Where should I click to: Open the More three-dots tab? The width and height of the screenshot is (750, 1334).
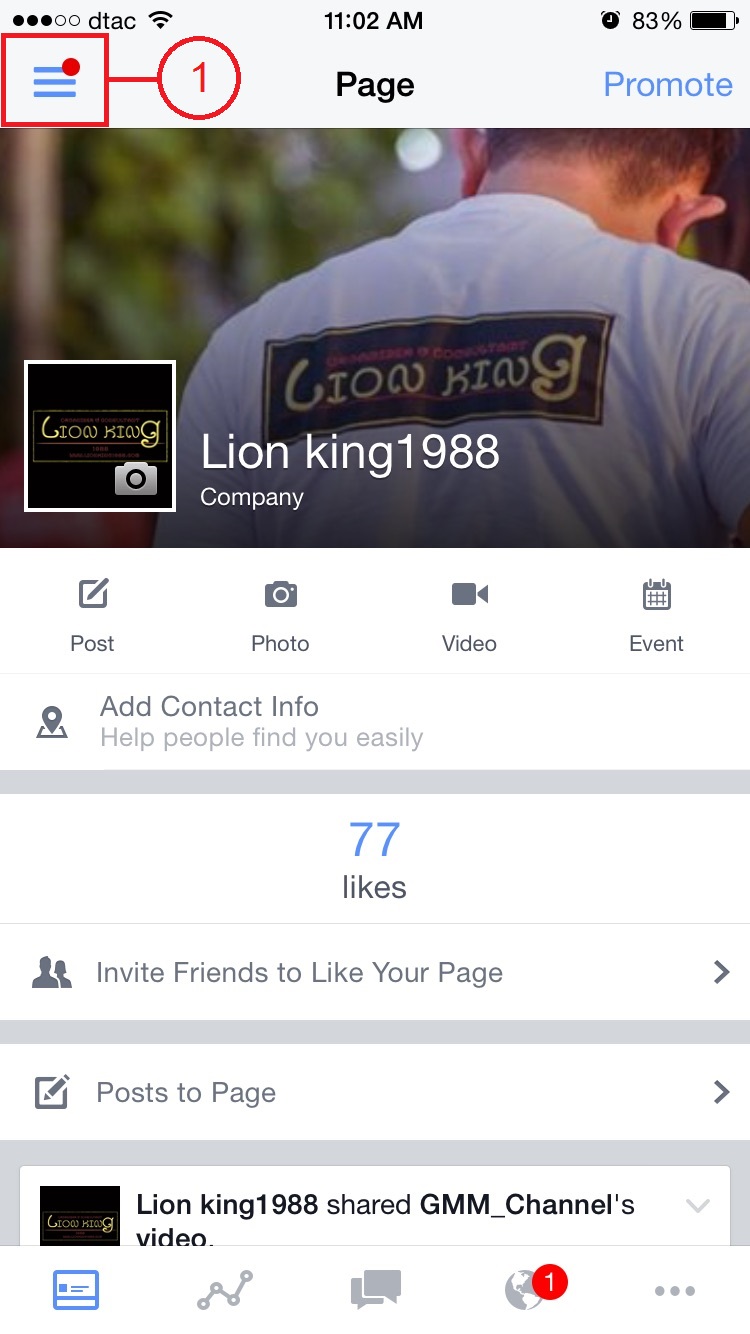pyautogui.click(x=675, y=1291)
